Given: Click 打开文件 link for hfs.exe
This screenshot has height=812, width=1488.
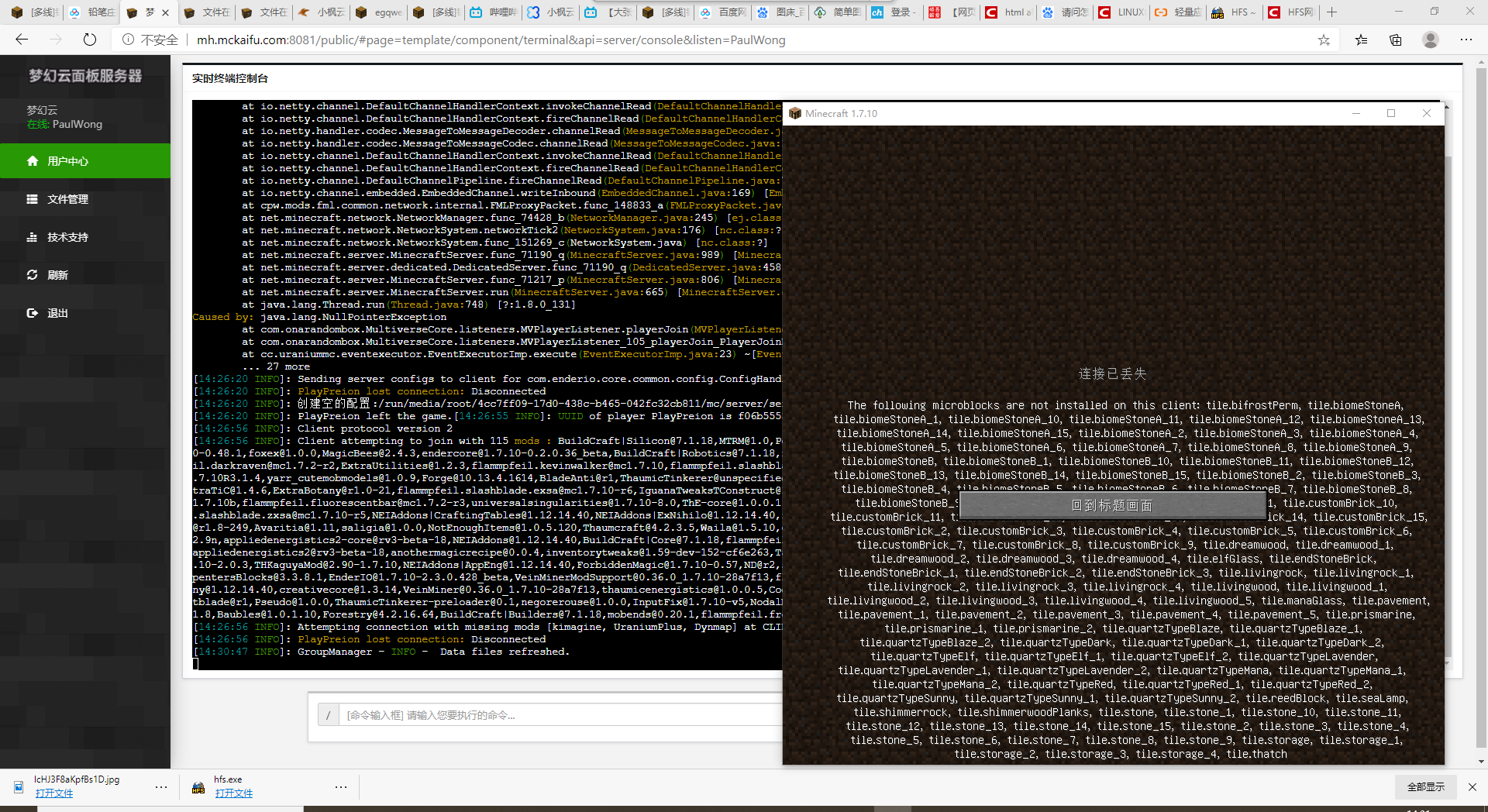Looking at the screenshot, I should coord(233,793).
